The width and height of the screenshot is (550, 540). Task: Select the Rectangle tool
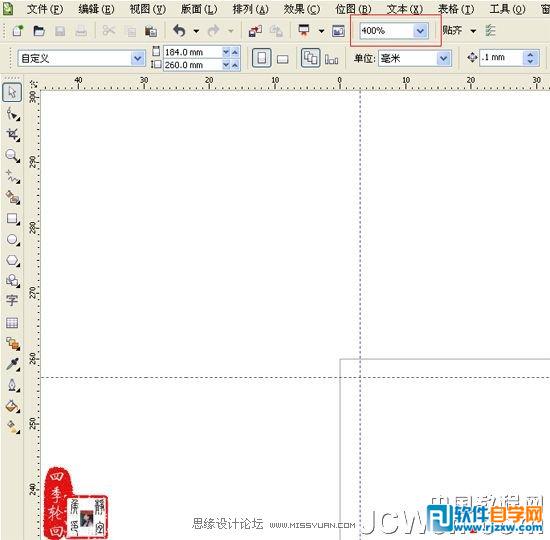(13, 219)
